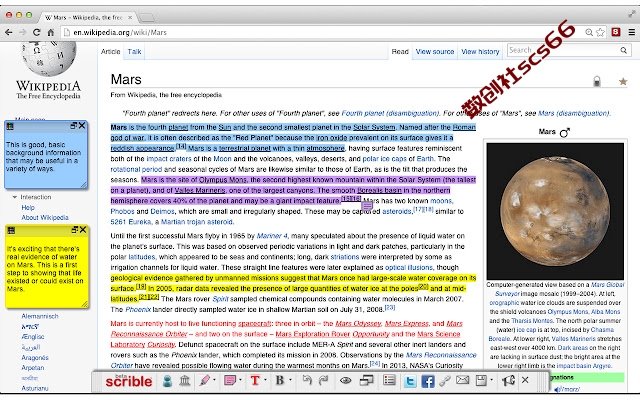Click the page protection padlock icon
Screen dimensions: 640x400
tap(597, 81)
